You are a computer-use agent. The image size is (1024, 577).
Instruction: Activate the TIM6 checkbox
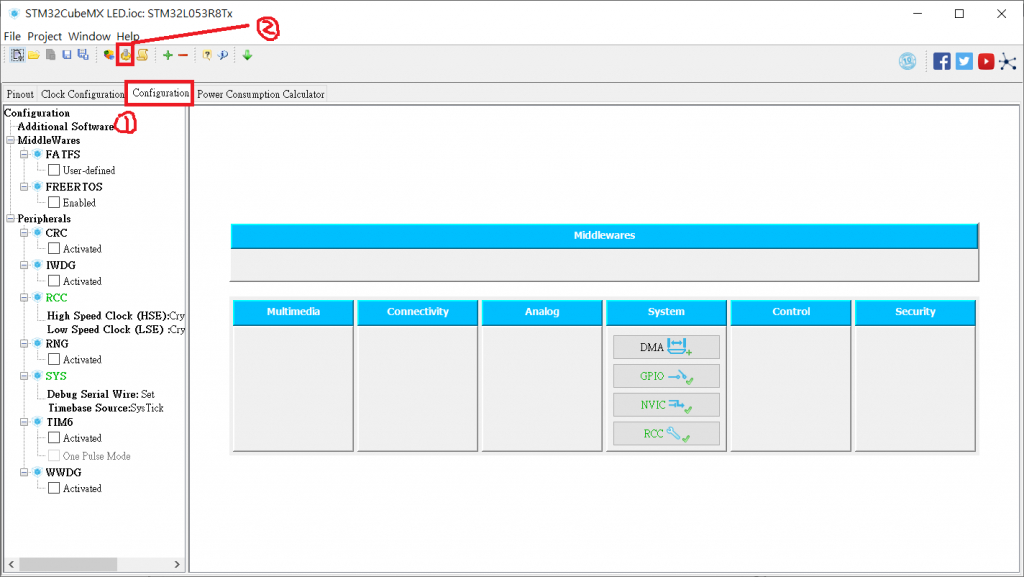[x=54, y=437]
